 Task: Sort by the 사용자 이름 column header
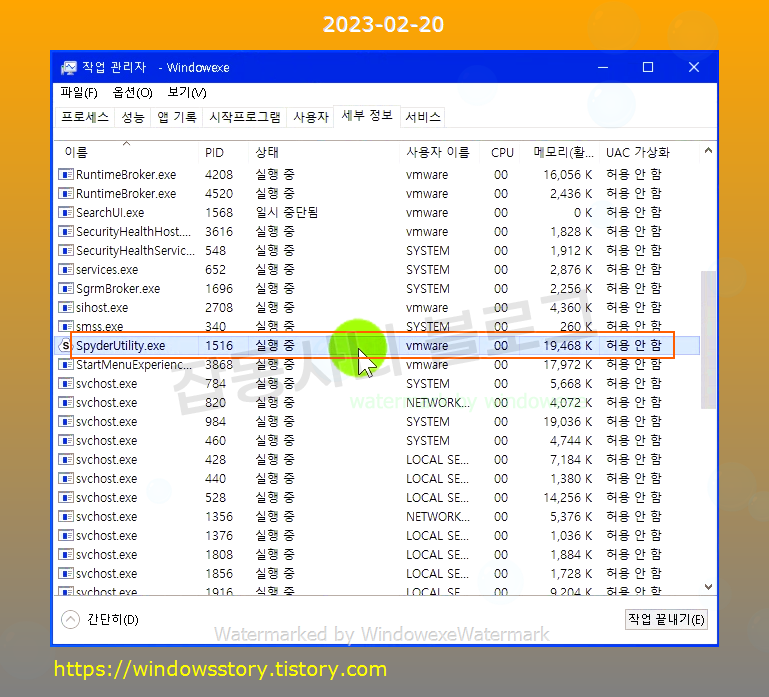click(439, 153)
